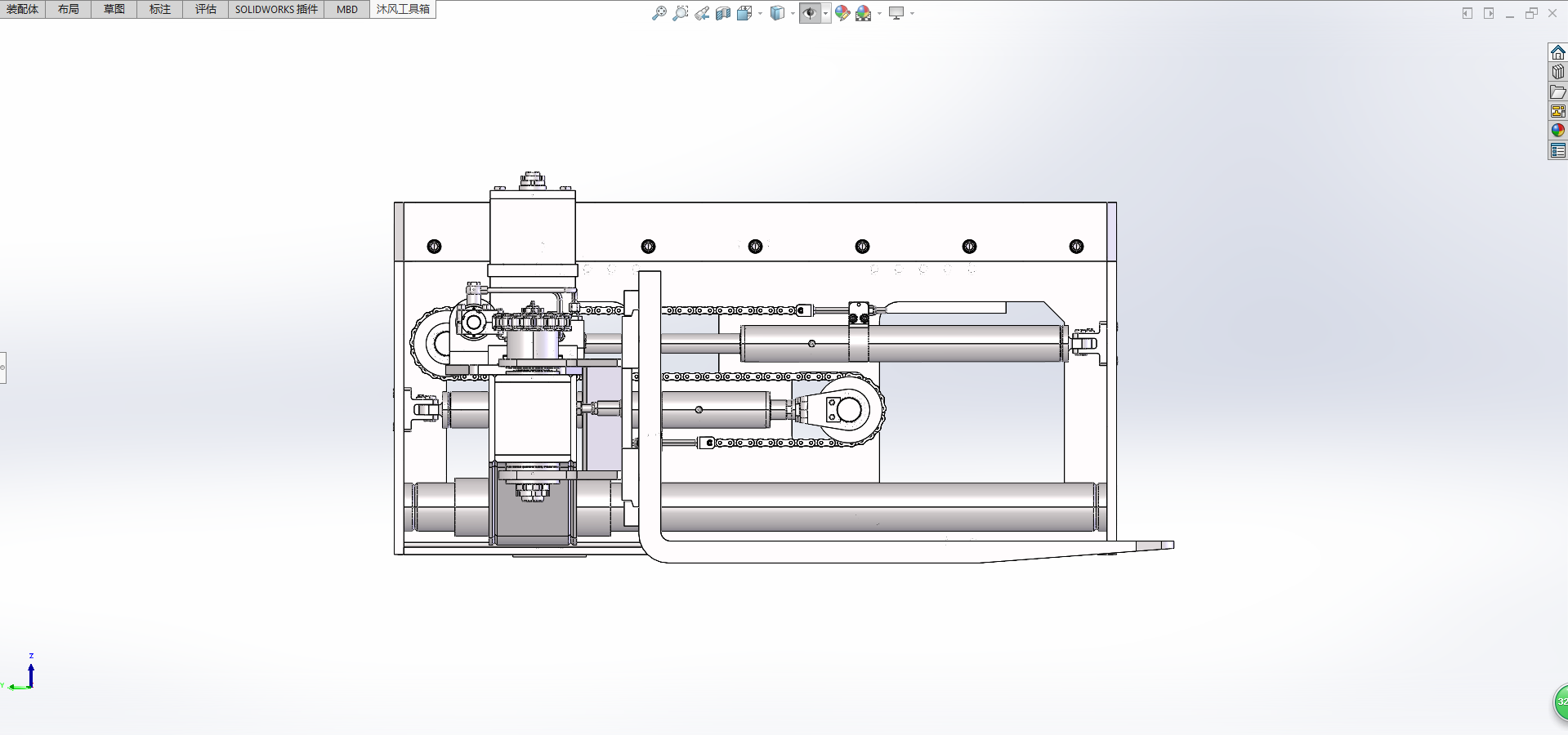Screen dimensions: 1568x735
Task: Click the View Settings monitor icon
Action: [896, 13]
